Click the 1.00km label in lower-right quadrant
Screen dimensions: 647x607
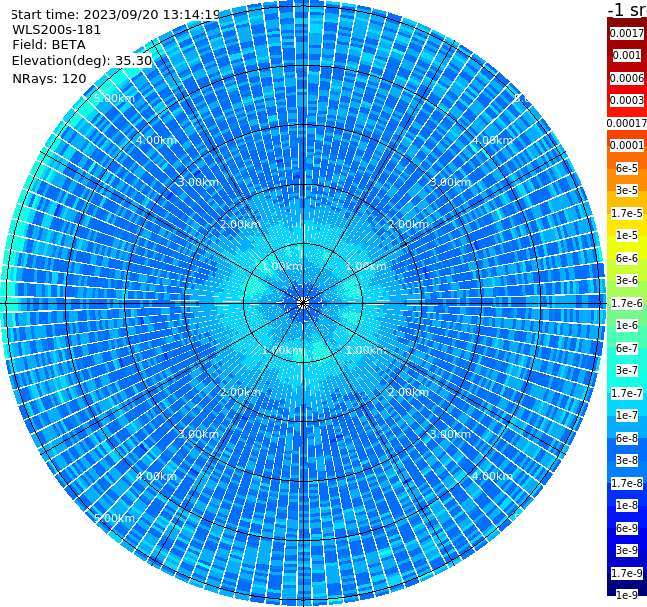pyautogui.click(x=366, y=350)
